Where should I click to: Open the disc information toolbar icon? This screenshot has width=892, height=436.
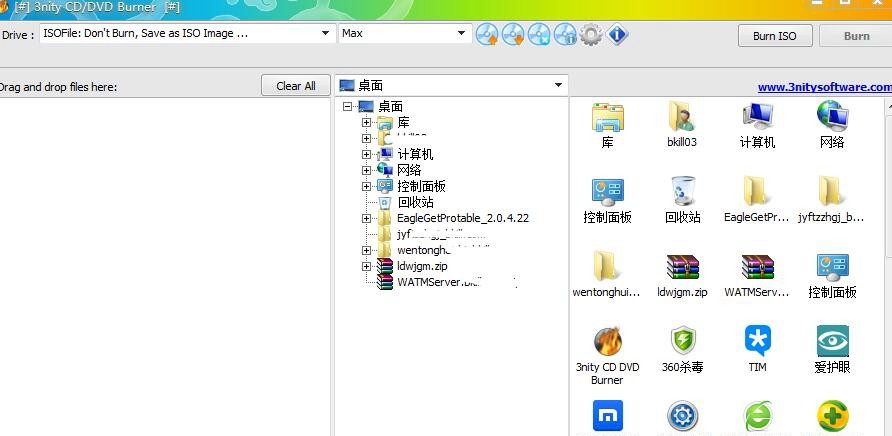(x=565, y=35)
